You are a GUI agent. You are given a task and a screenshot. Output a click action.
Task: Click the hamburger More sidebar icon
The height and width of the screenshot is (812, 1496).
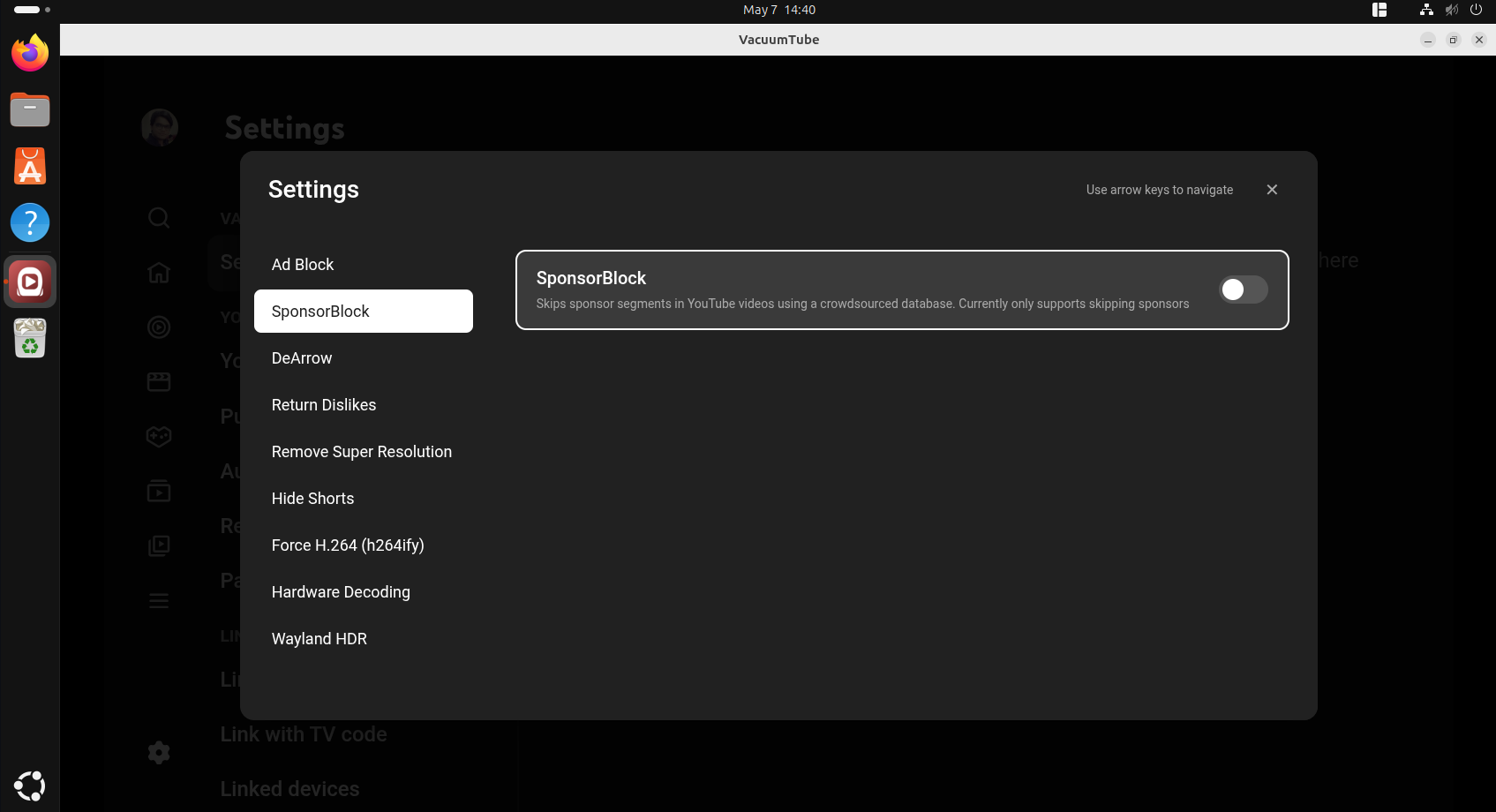pyautogui.click(x=159, y=601)
